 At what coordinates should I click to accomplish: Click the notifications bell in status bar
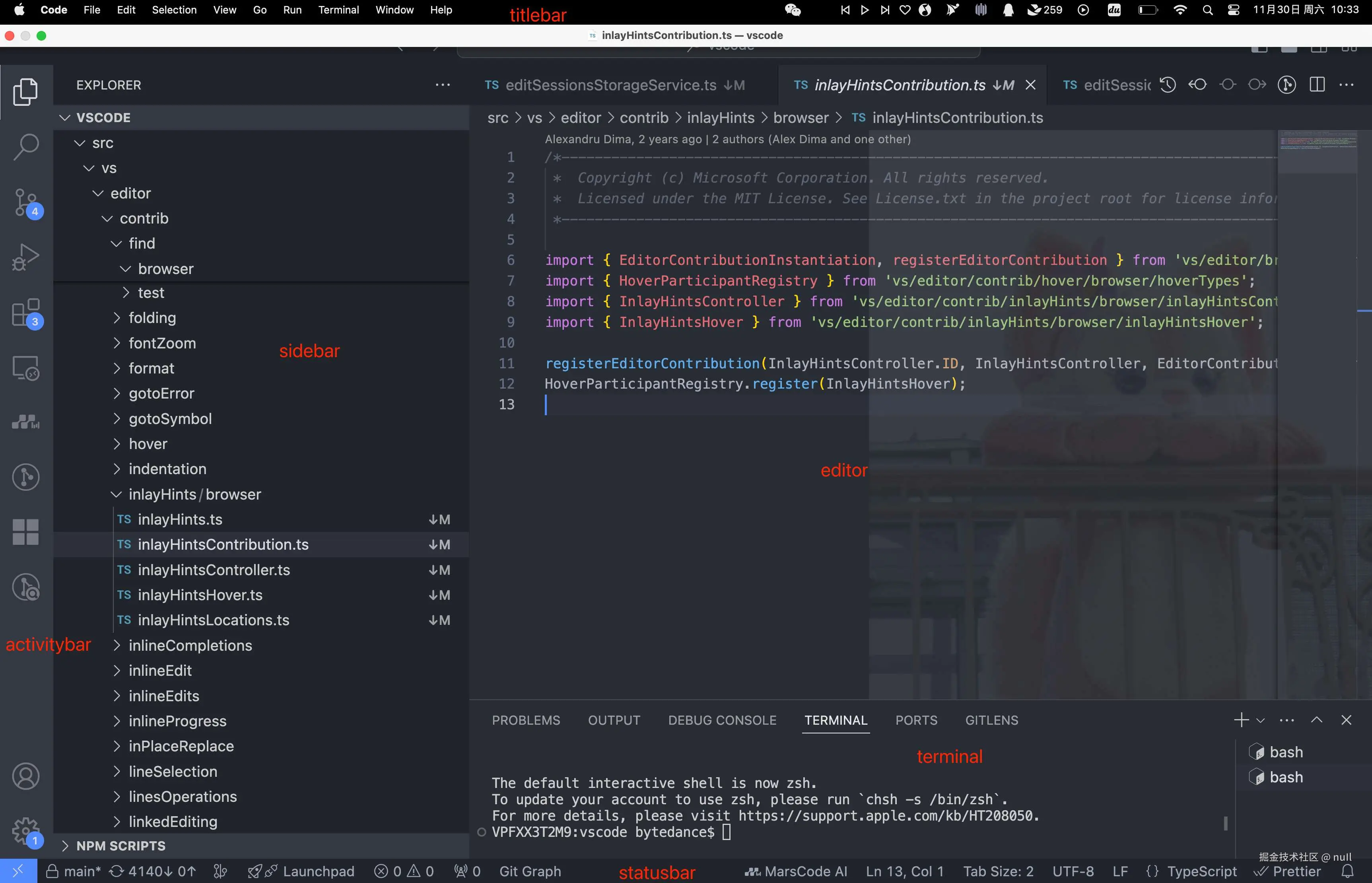(1348, 871)
